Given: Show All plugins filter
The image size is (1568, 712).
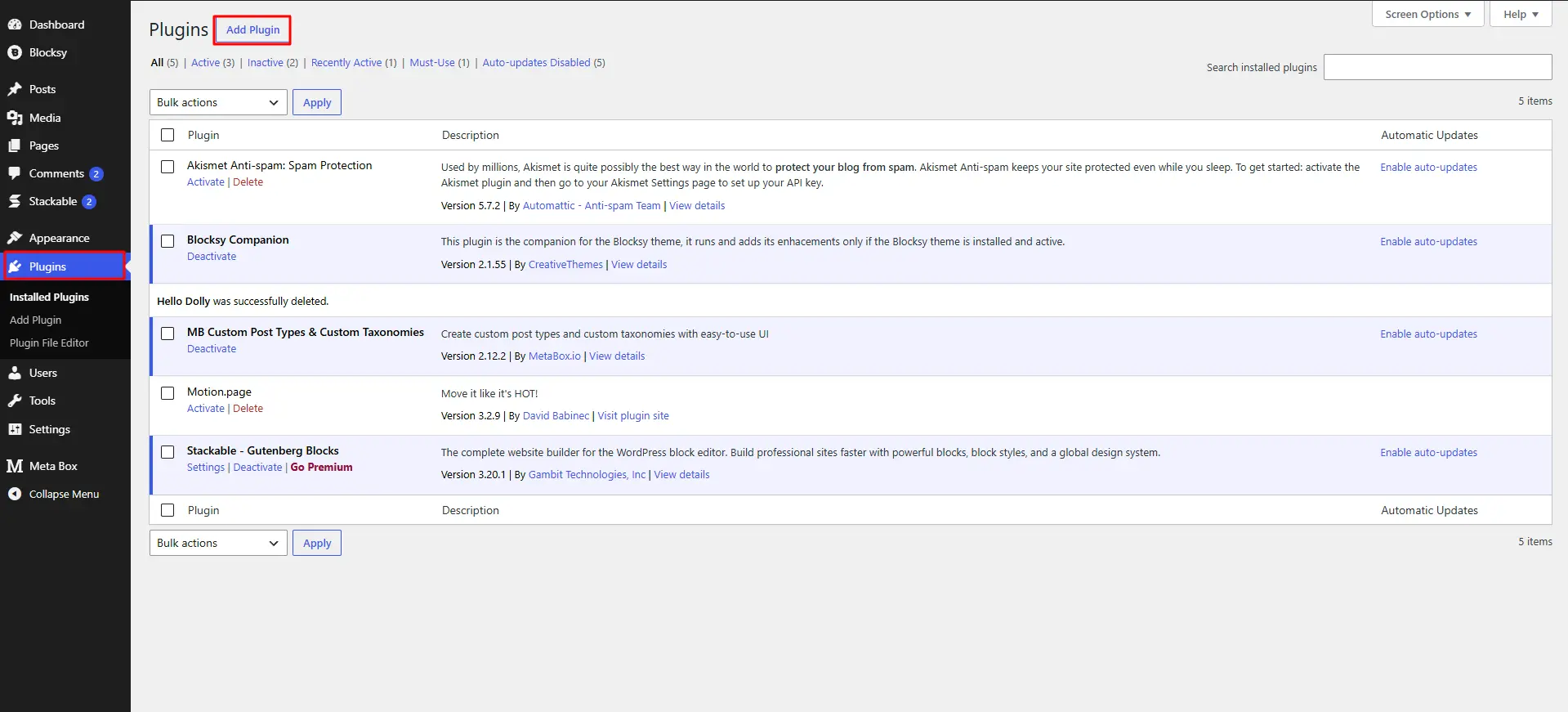Looking at the screenshot, I should pyautogui.click(x=157, y=63).
